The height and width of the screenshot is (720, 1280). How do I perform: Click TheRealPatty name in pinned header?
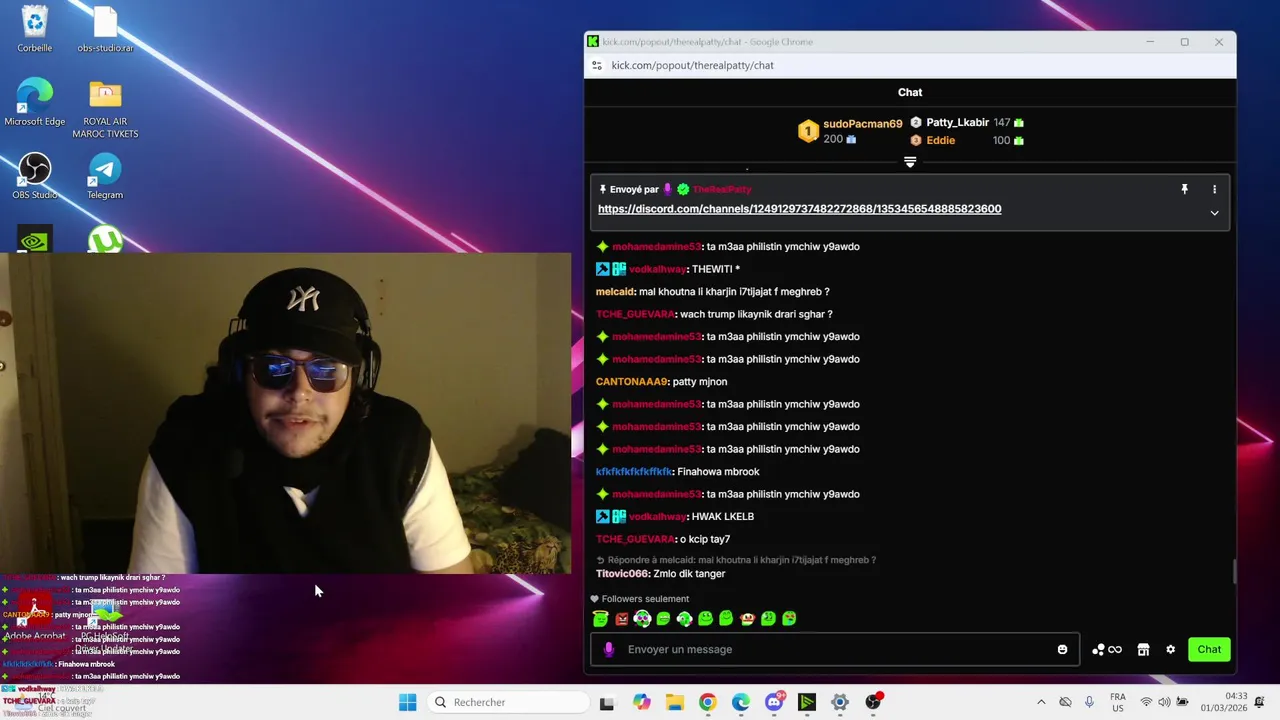click(721, 189)
